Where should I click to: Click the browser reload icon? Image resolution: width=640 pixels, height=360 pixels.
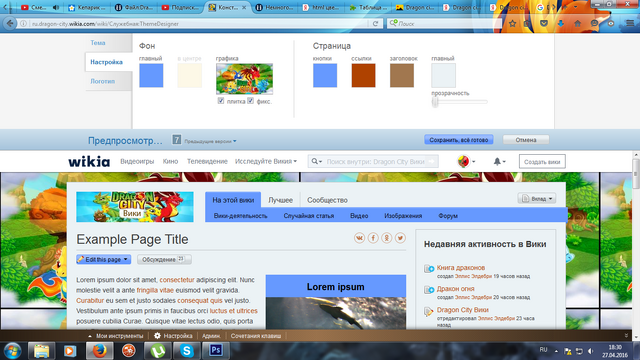375,24
